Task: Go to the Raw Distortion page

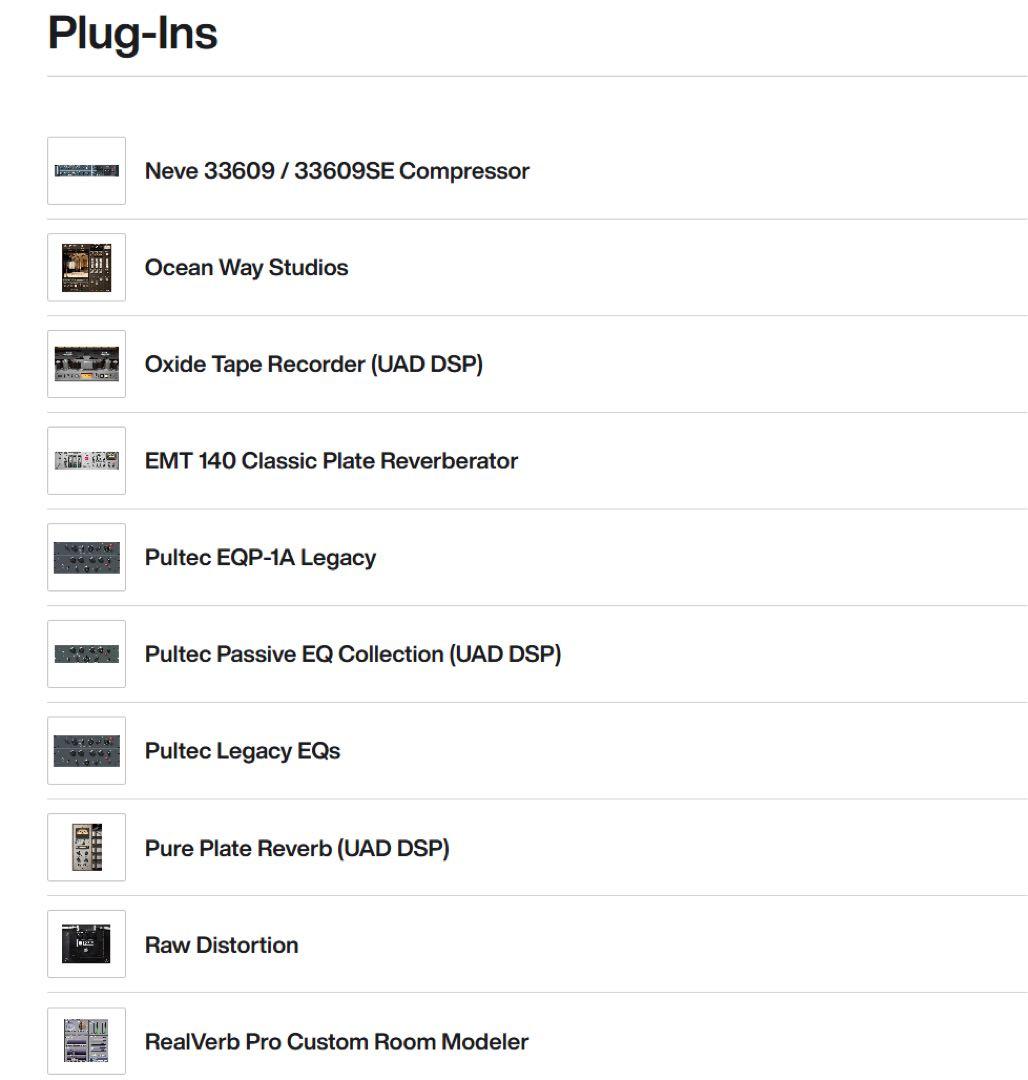Action: [x=221, y=945]
